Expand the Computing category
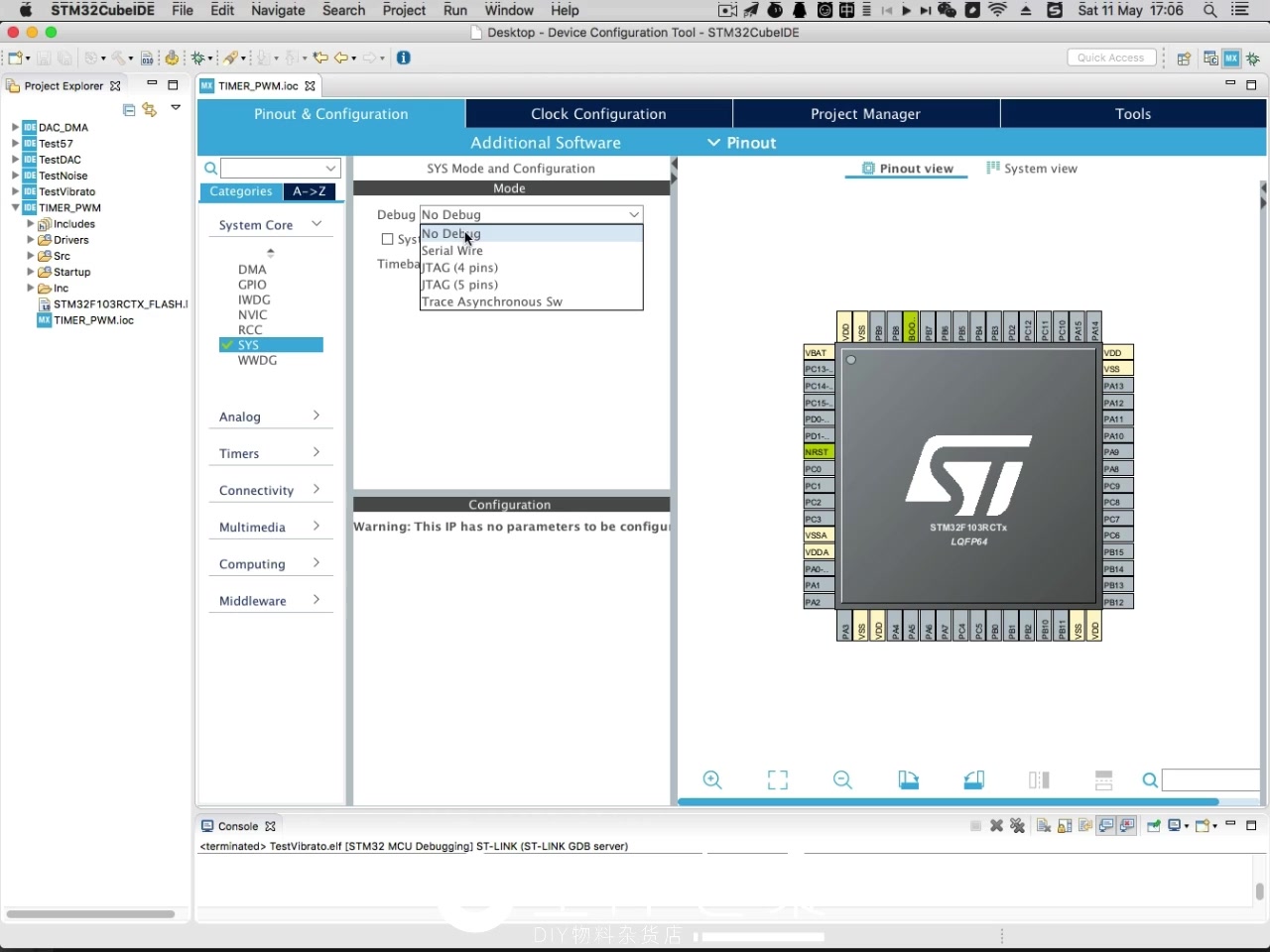The width and height of the screenshot is (1270, 952). click(270, 563)
